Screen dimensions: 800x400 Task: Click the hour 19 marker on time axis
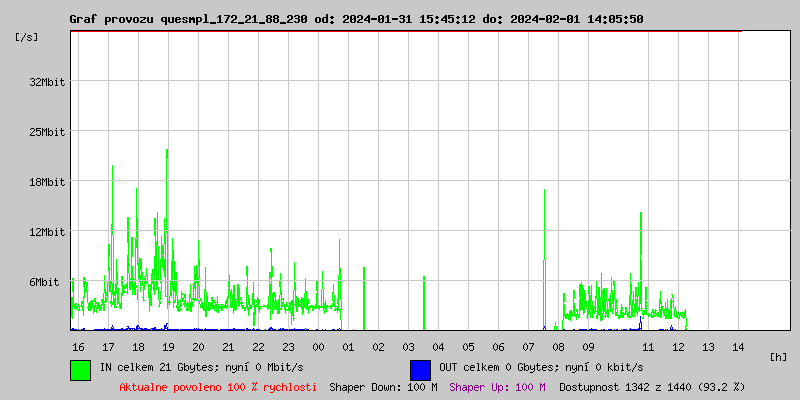pyautogui.click(x=168, y=346)
